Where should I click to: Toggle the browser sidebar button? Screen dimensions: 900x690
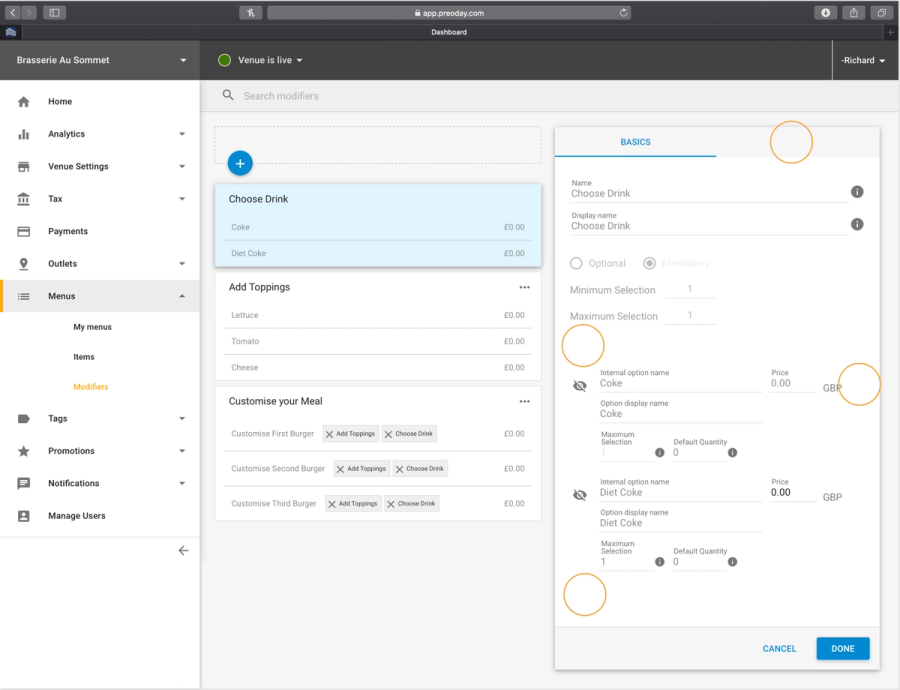pyautogui.click(x=55, y=13)
